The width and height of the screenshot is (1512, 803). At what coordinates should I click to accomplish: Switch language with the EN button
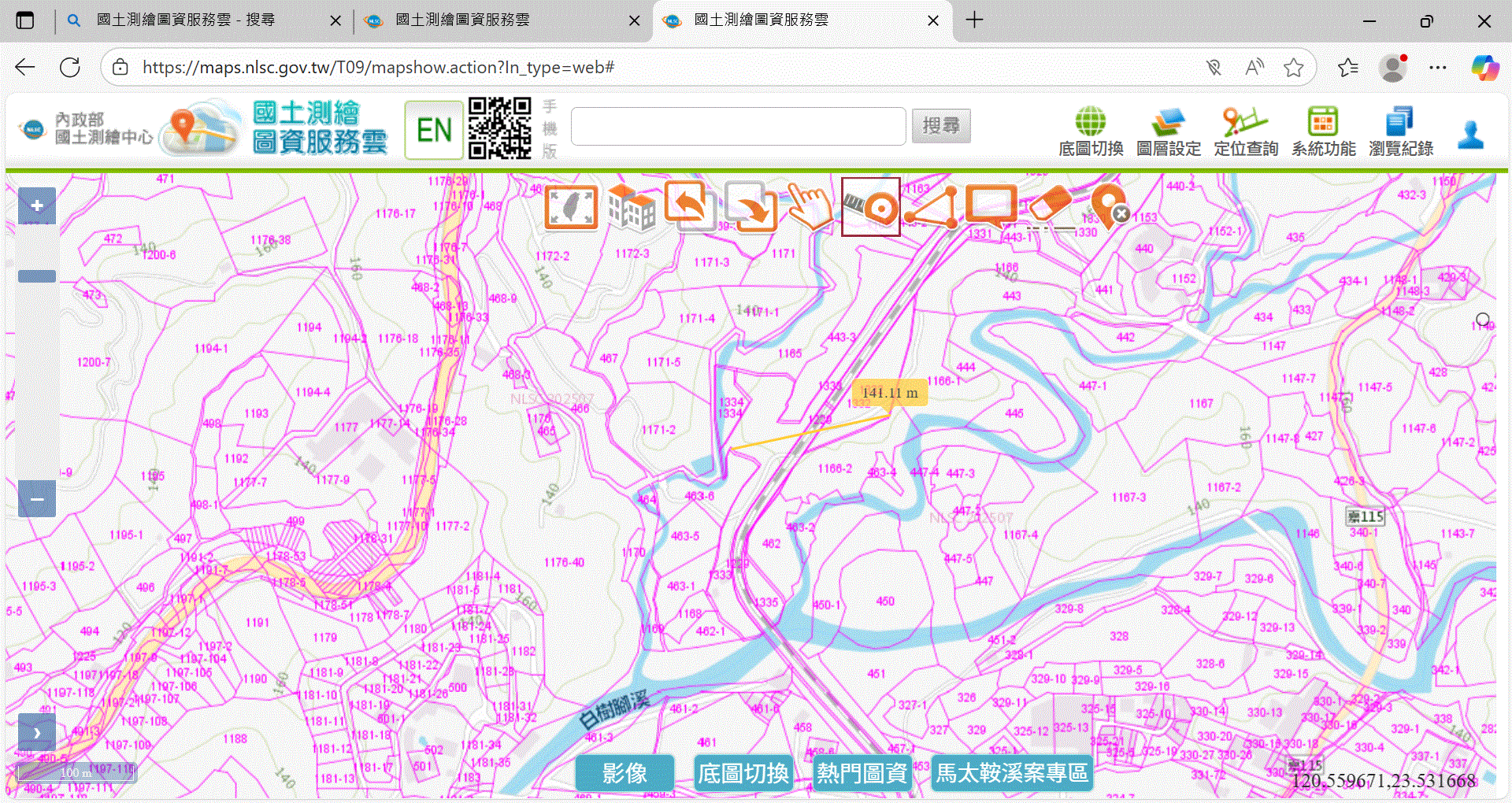(434, 130)
